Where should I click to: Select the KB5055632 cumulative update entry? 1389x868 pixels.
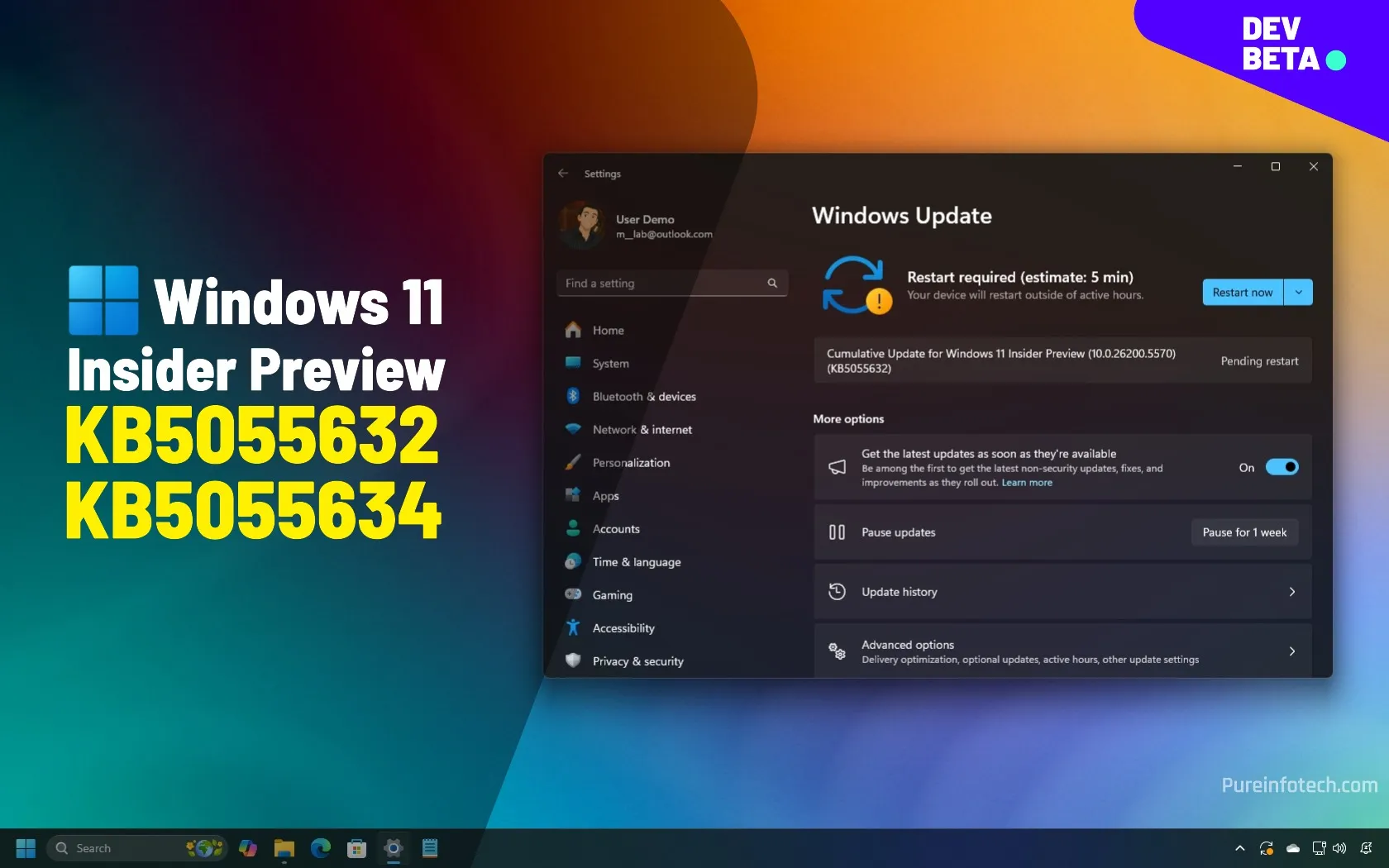coord(1062,360)
